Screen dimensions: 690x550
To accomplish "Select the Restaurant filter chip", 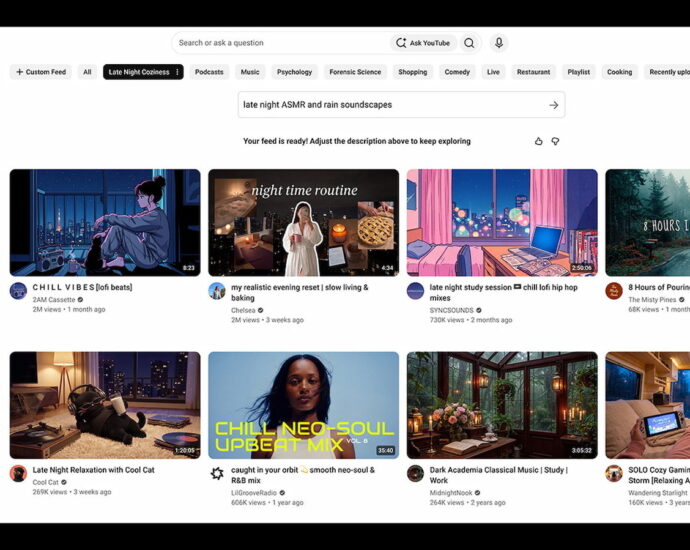I will pos(533,72).
